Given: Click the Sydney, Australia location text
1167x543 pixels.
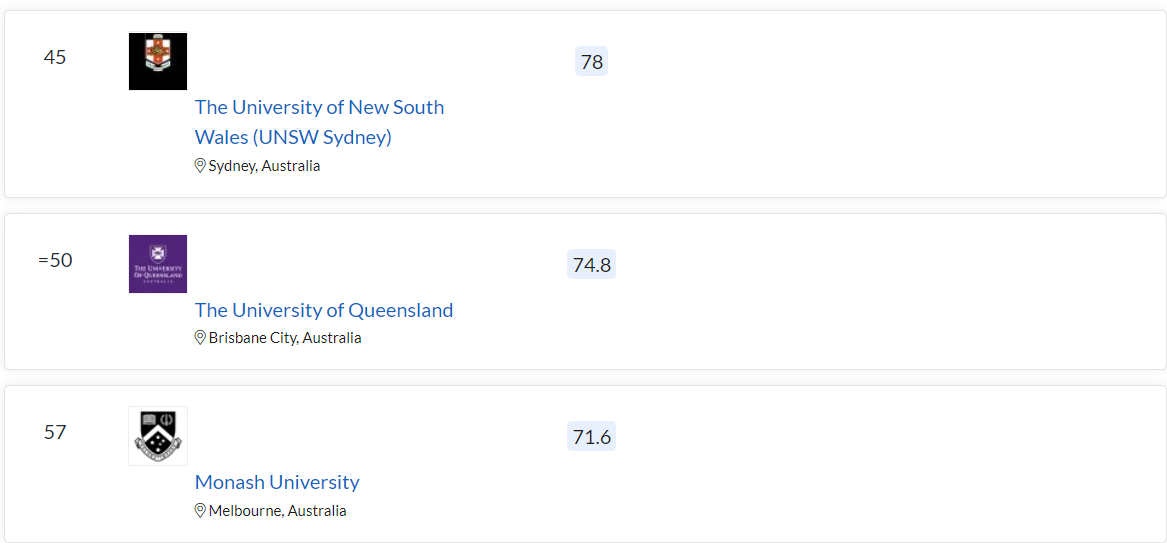Looking at the screenshot, I should [x=264, y=166].
